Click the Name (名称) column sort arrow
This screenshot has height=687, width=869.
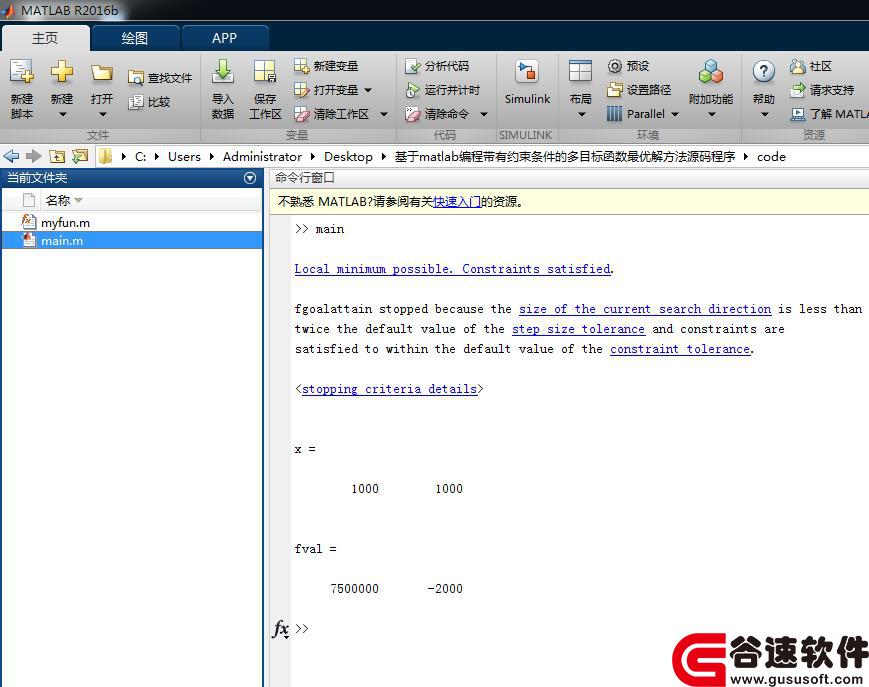pyautogui.click(x=78, y=200)
